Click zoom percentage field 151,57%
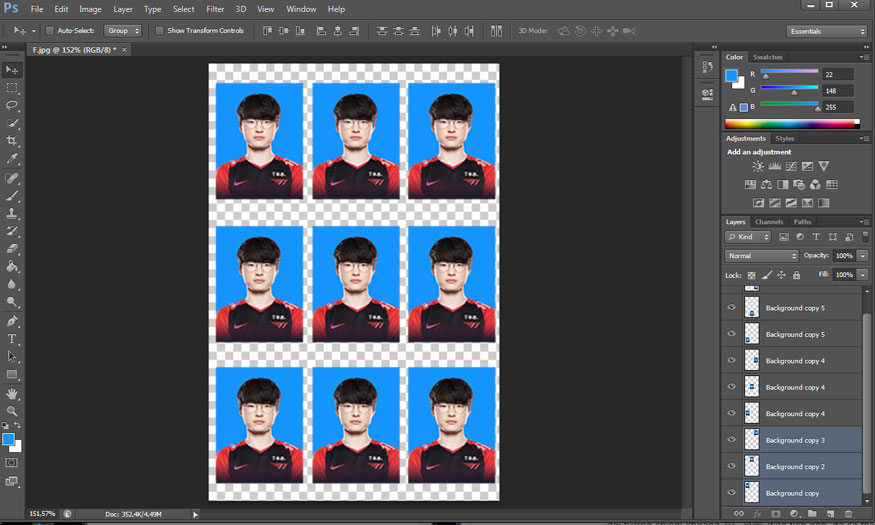875x525 pixels. tap(42, 514)
